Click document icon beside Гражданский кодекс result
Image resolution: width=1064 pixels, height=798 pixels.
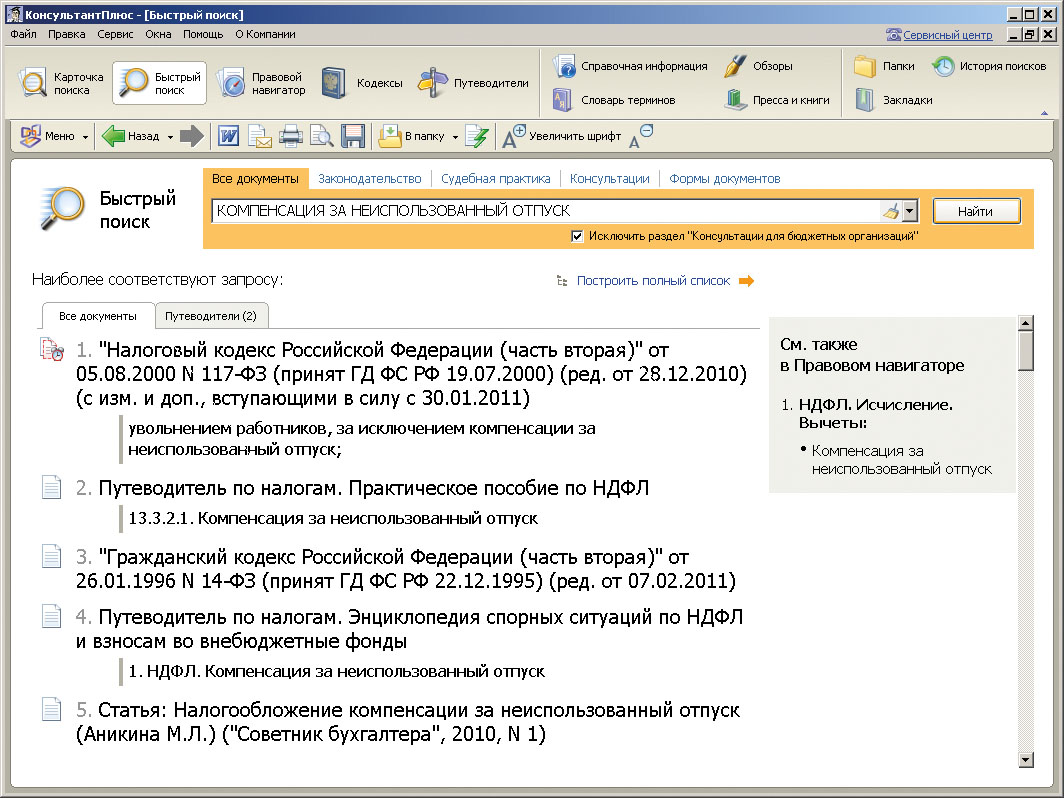pos(52,556)
